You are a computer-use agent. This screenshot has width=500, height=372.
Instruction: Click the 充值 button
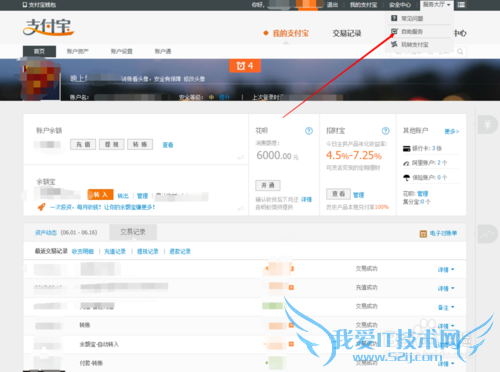coord(83,144)
